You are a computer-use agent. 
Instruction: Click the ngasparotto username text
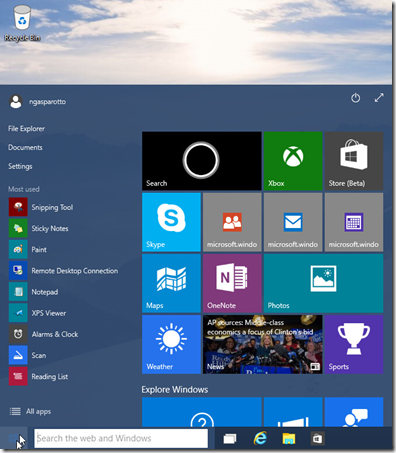pos(47,102)
